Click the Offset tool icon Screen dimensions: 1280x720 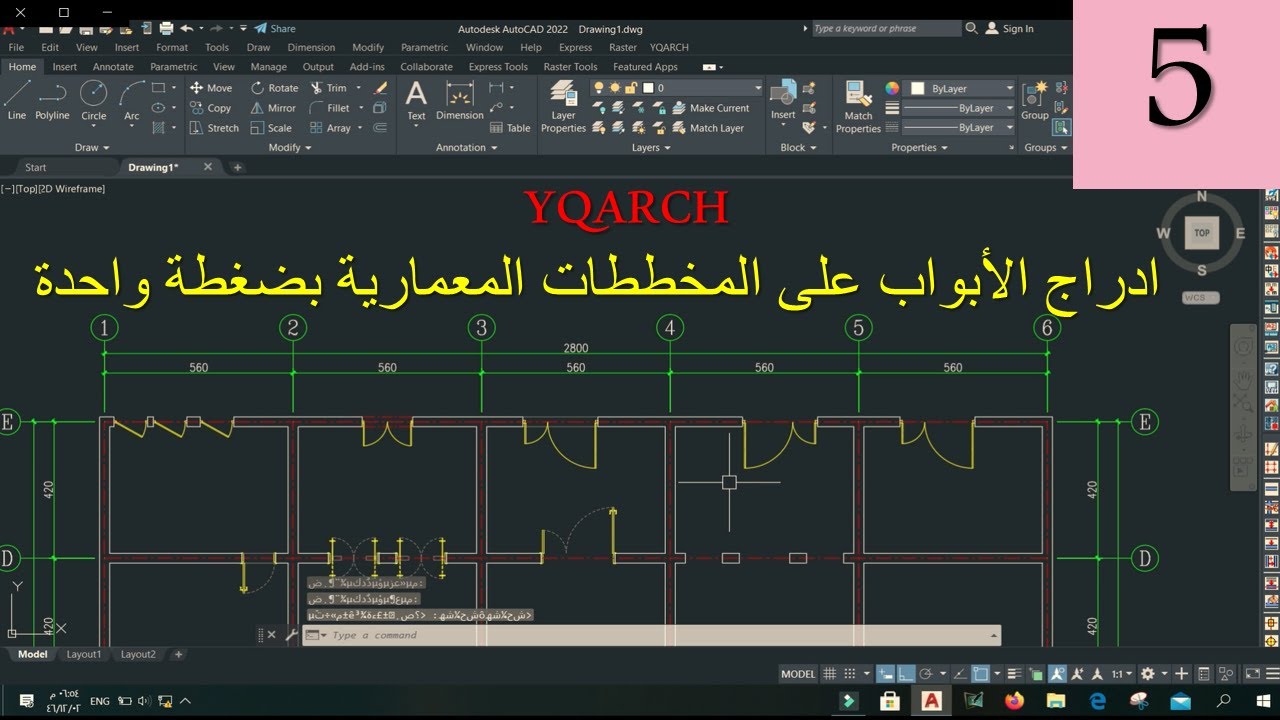pyautogui.click(x=380, y=128)
